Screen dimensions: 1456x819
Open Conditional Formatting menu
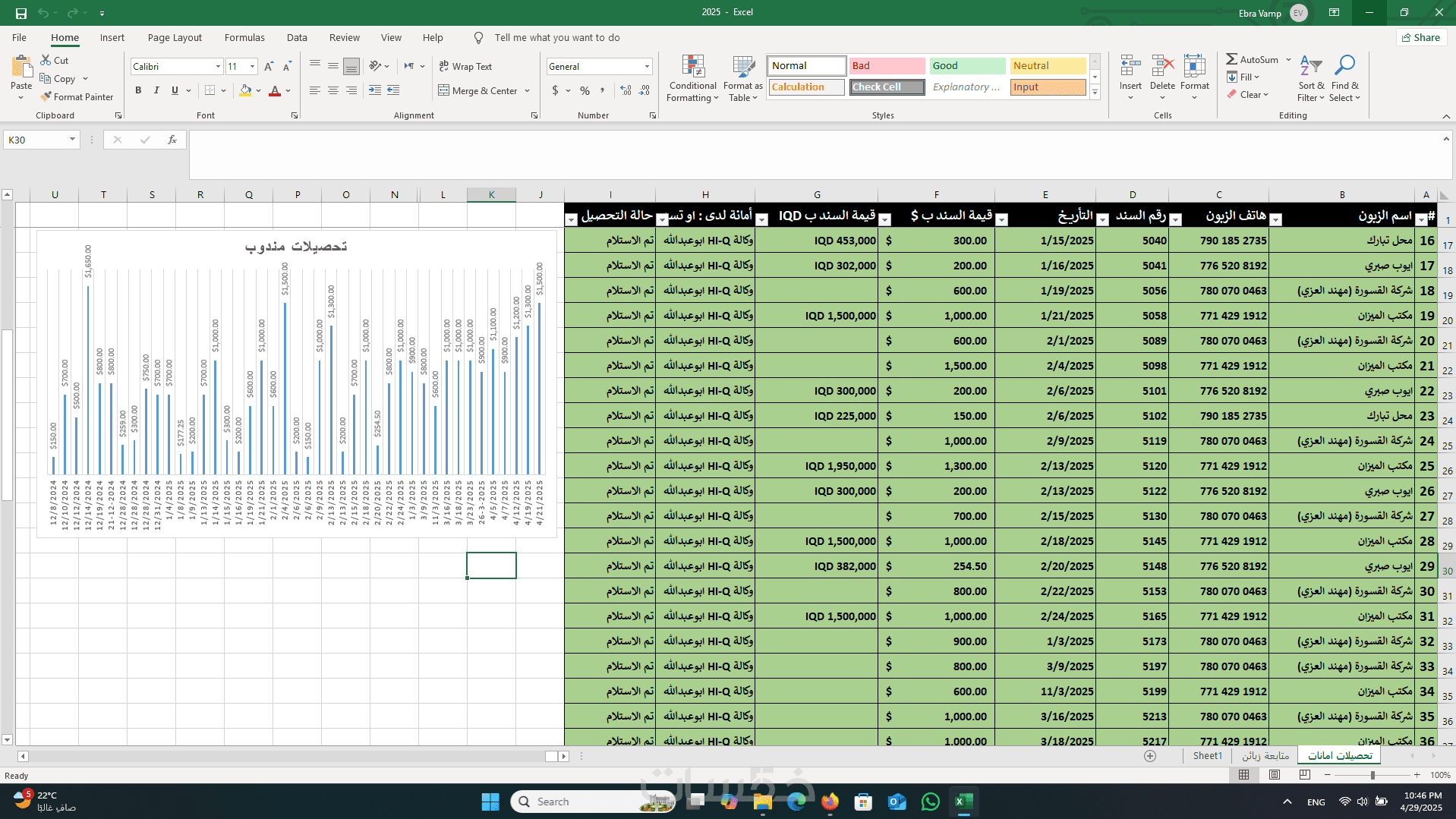[692, 78]
